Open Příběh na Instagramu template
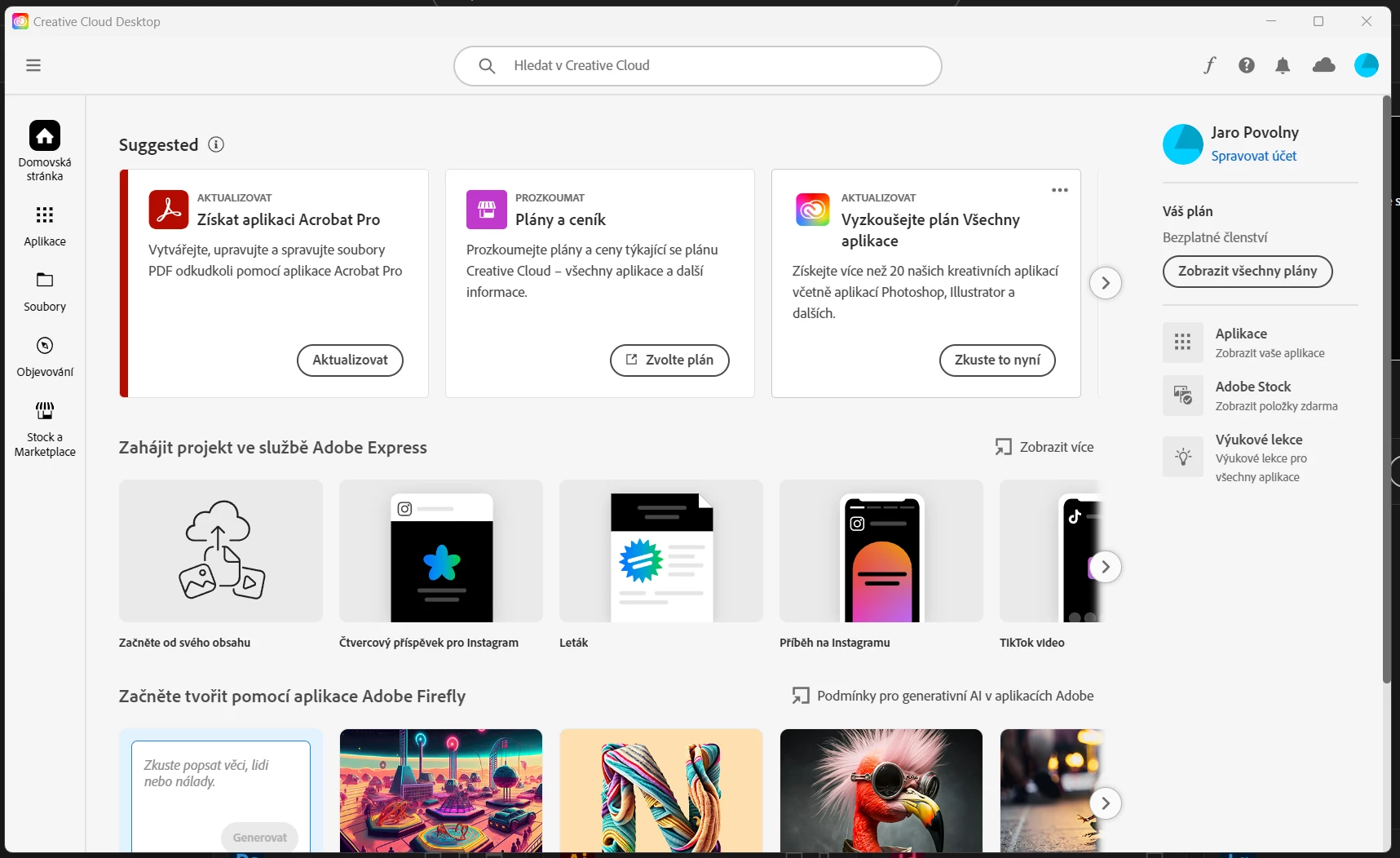 point(881,551)
